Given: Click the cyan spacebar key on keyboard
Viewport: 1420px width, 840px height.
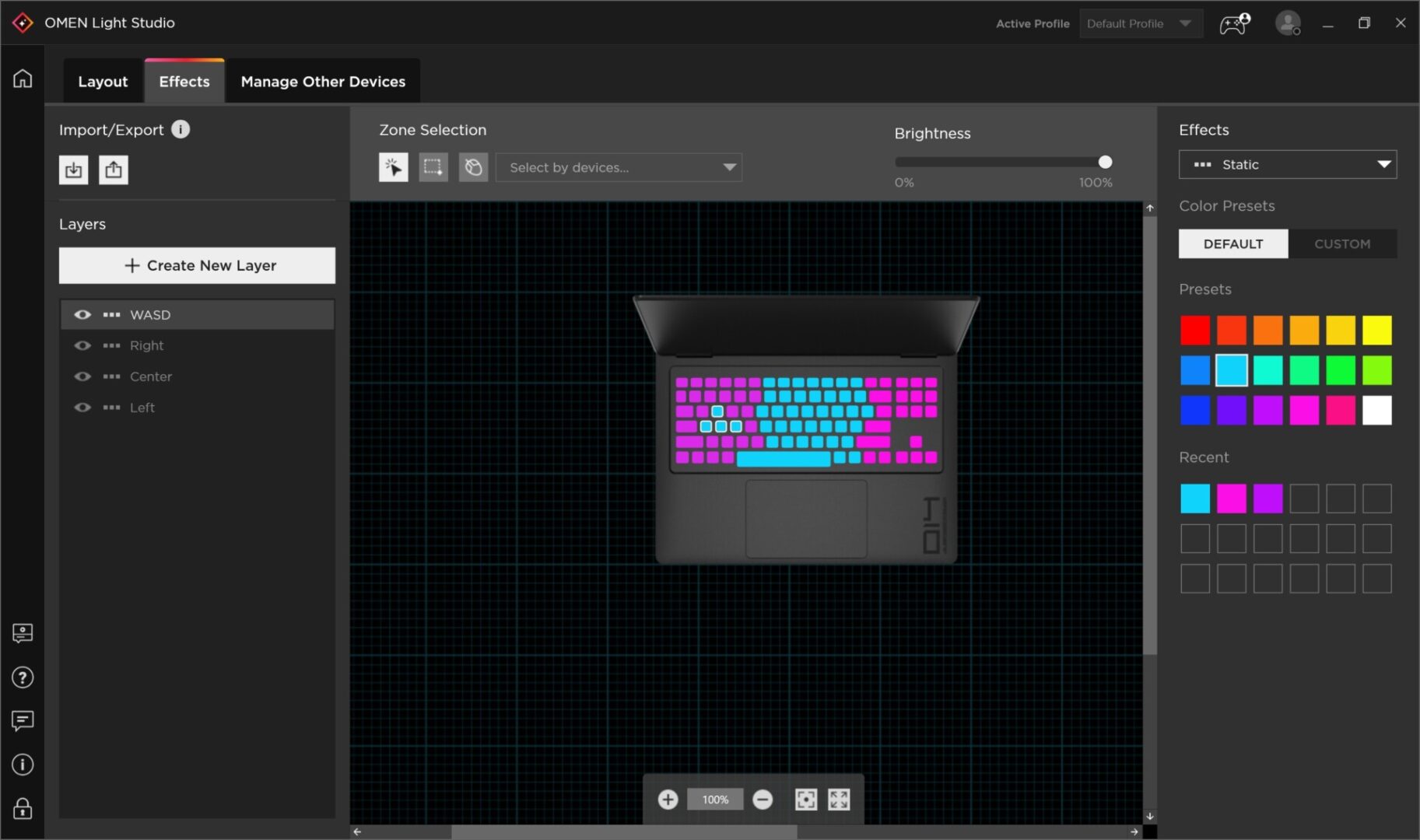Looking at the screenshot, I should point(784,458).
